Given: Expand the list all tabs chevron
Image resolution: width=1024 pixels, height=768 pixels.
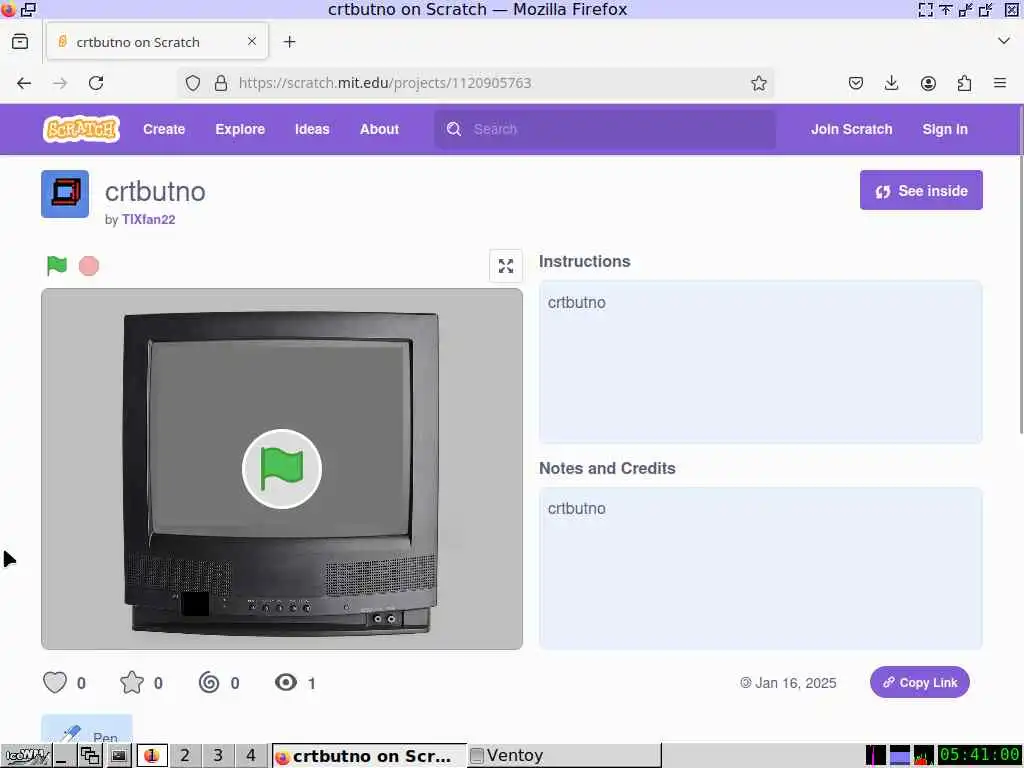Looking at the screenshot, I should click(x=1004, y=41).
